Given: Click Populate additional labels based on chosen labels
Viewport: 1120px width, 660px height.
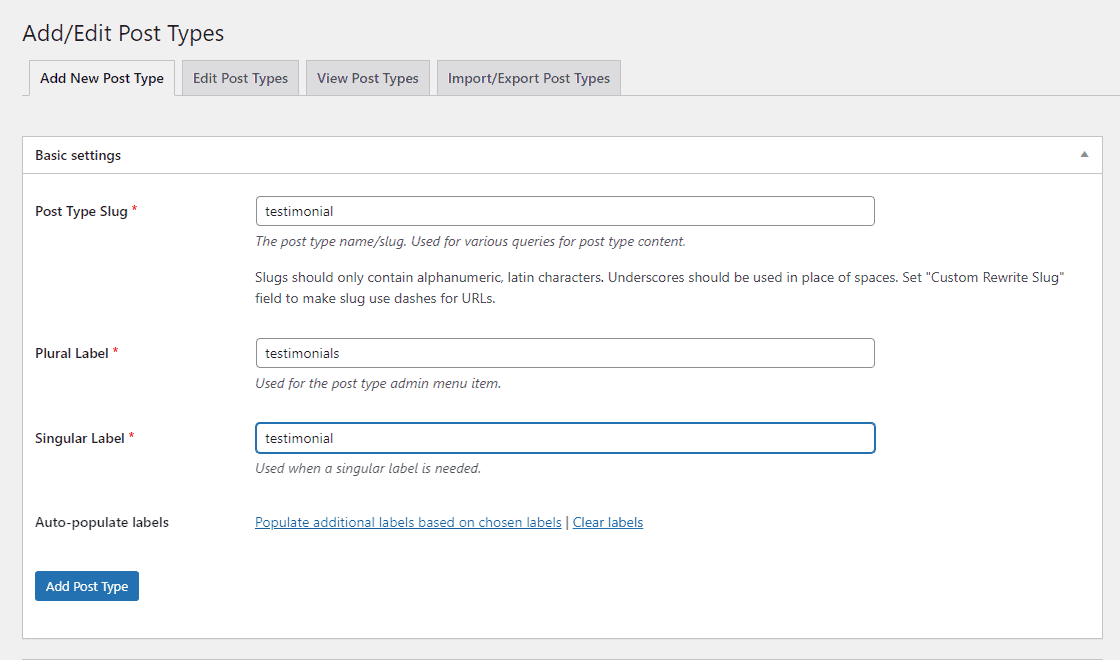Looking at the screenshot, I should (408, 522).
